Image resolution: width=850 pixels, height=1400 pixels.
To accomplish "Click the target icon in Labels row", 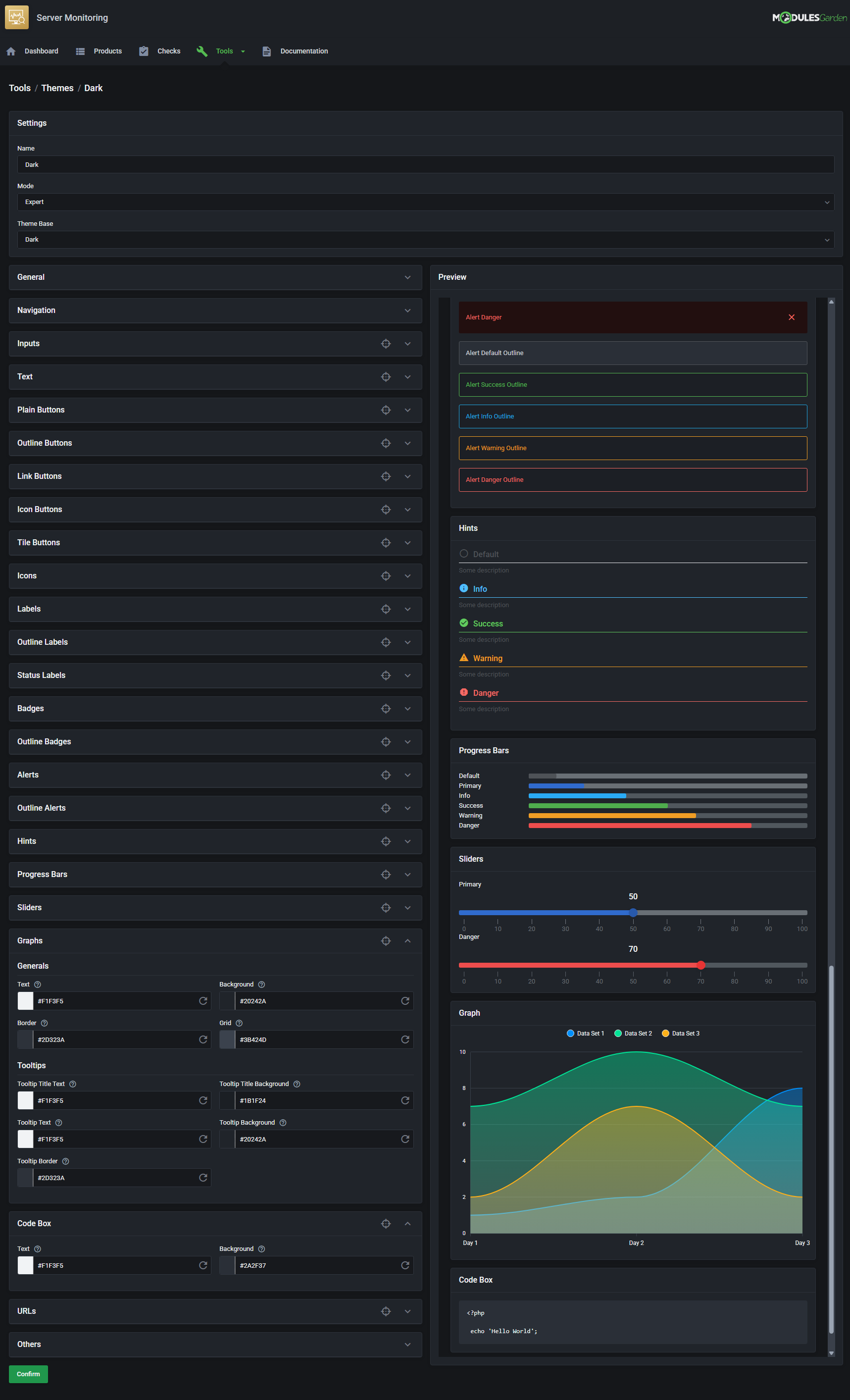I will tap(386, 609).
